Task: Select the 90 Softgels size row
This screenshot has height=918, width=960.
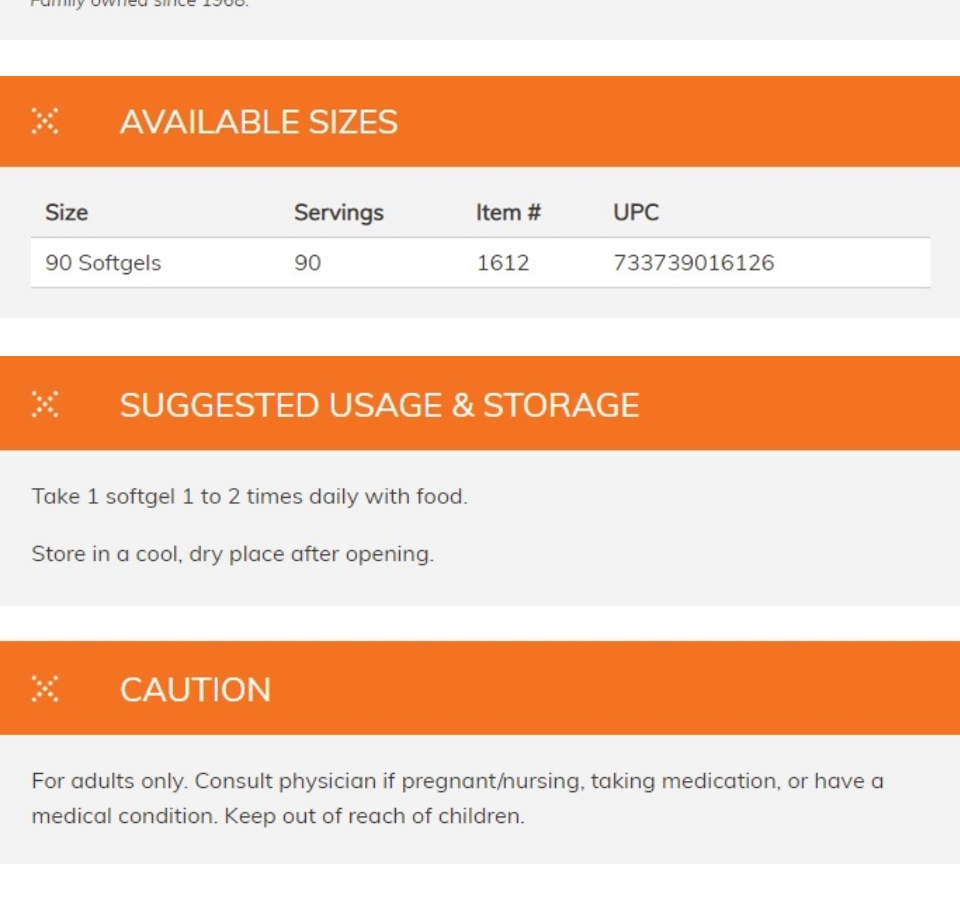Action: pyautogui.click(x=481, y=263)
